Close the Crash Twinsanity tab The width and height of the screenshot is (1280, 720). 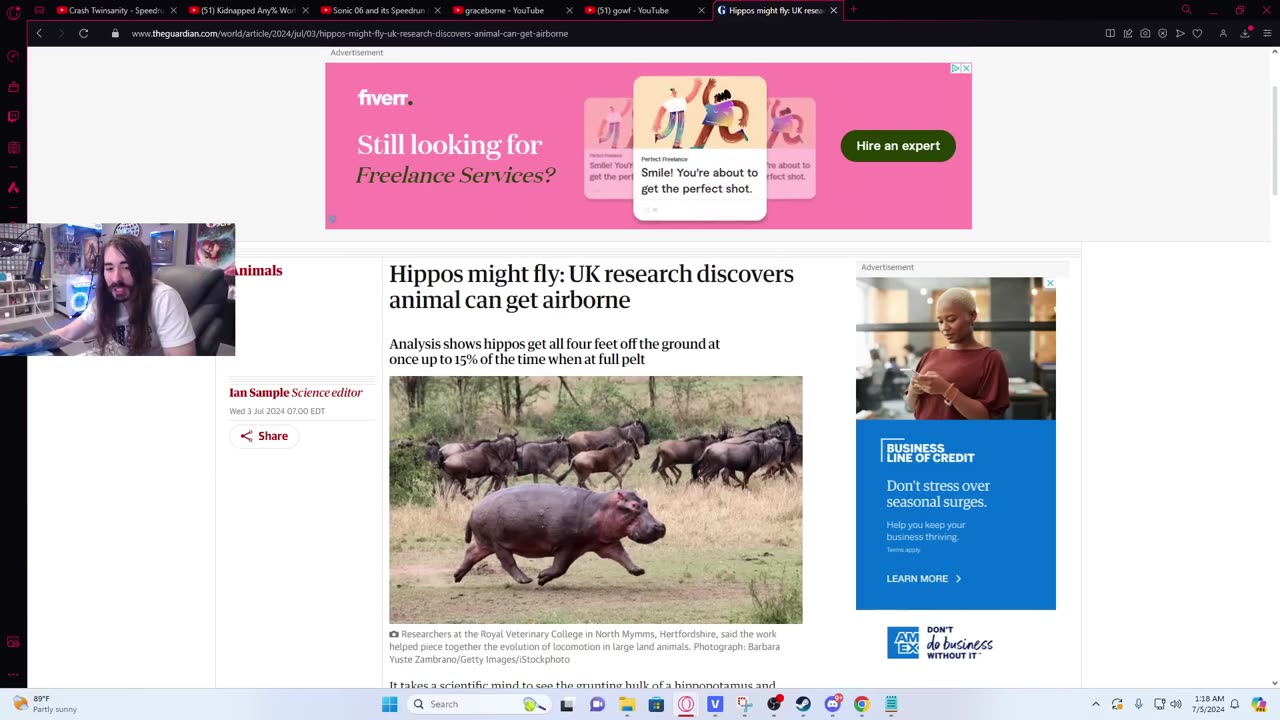click(173, 10)
